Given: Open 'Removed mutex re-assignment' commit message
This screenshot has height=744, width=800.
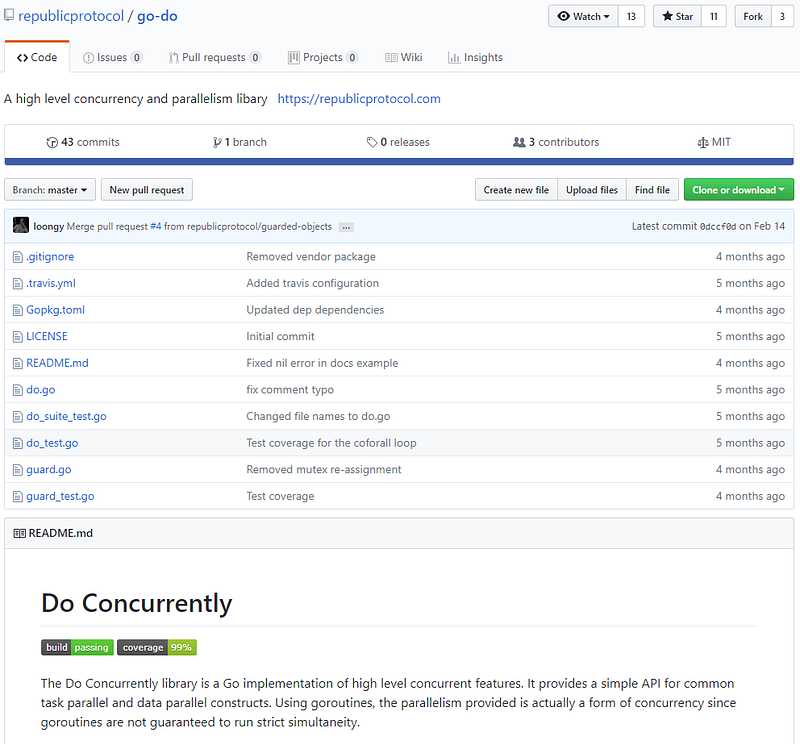Looking at the screenshot, I should click(323, 469).
